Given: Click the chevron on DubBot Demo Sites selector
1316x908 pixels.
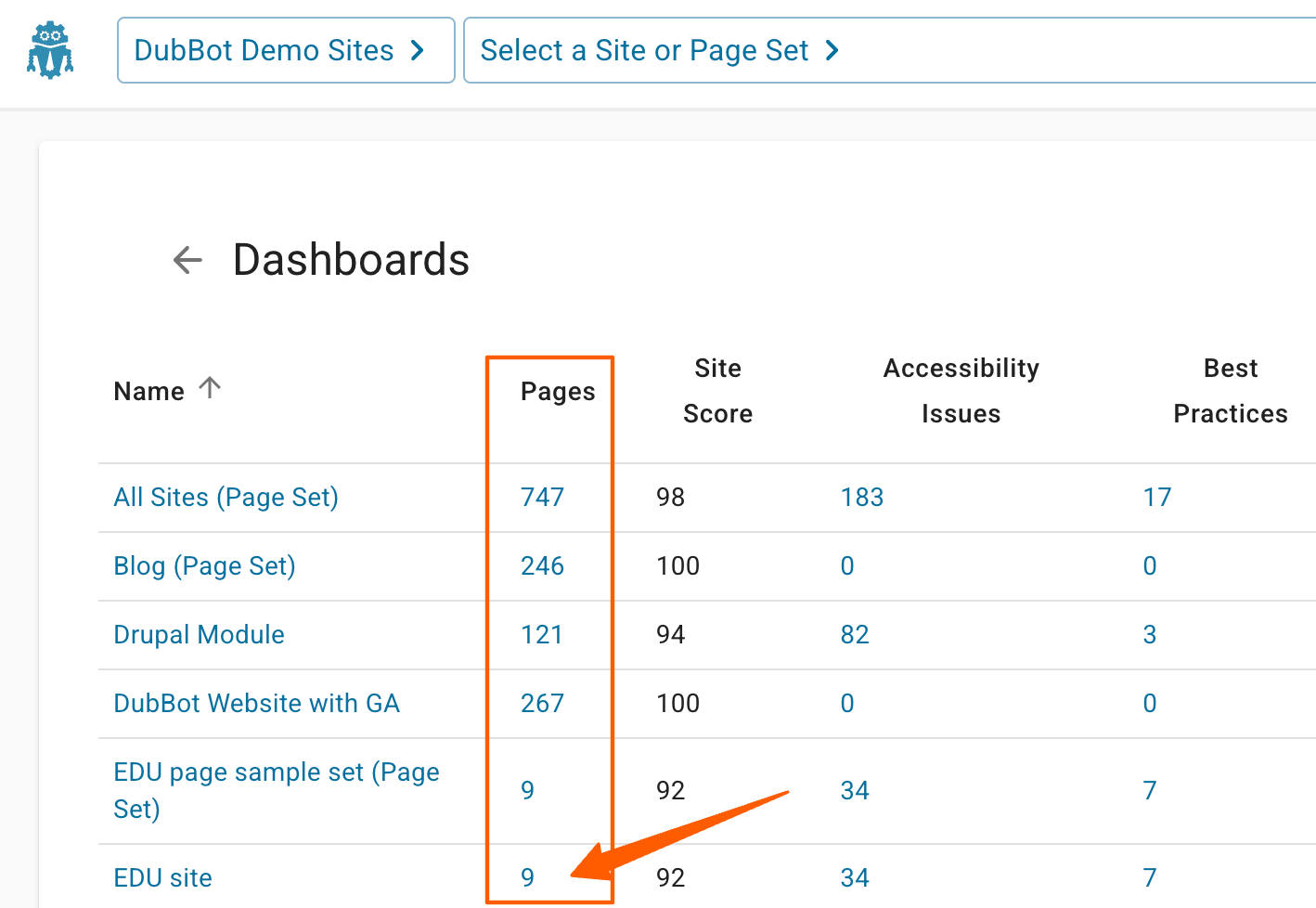Looking at the screenshot, I should (419, 50).
